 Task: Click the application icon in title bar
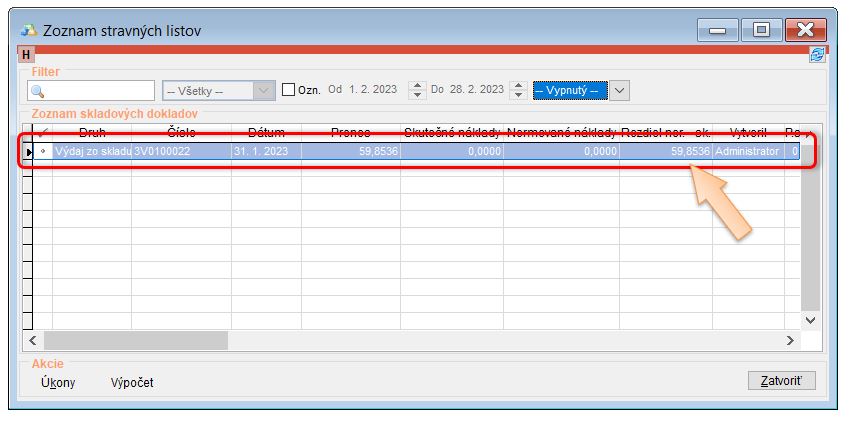(x=28, y=30)
